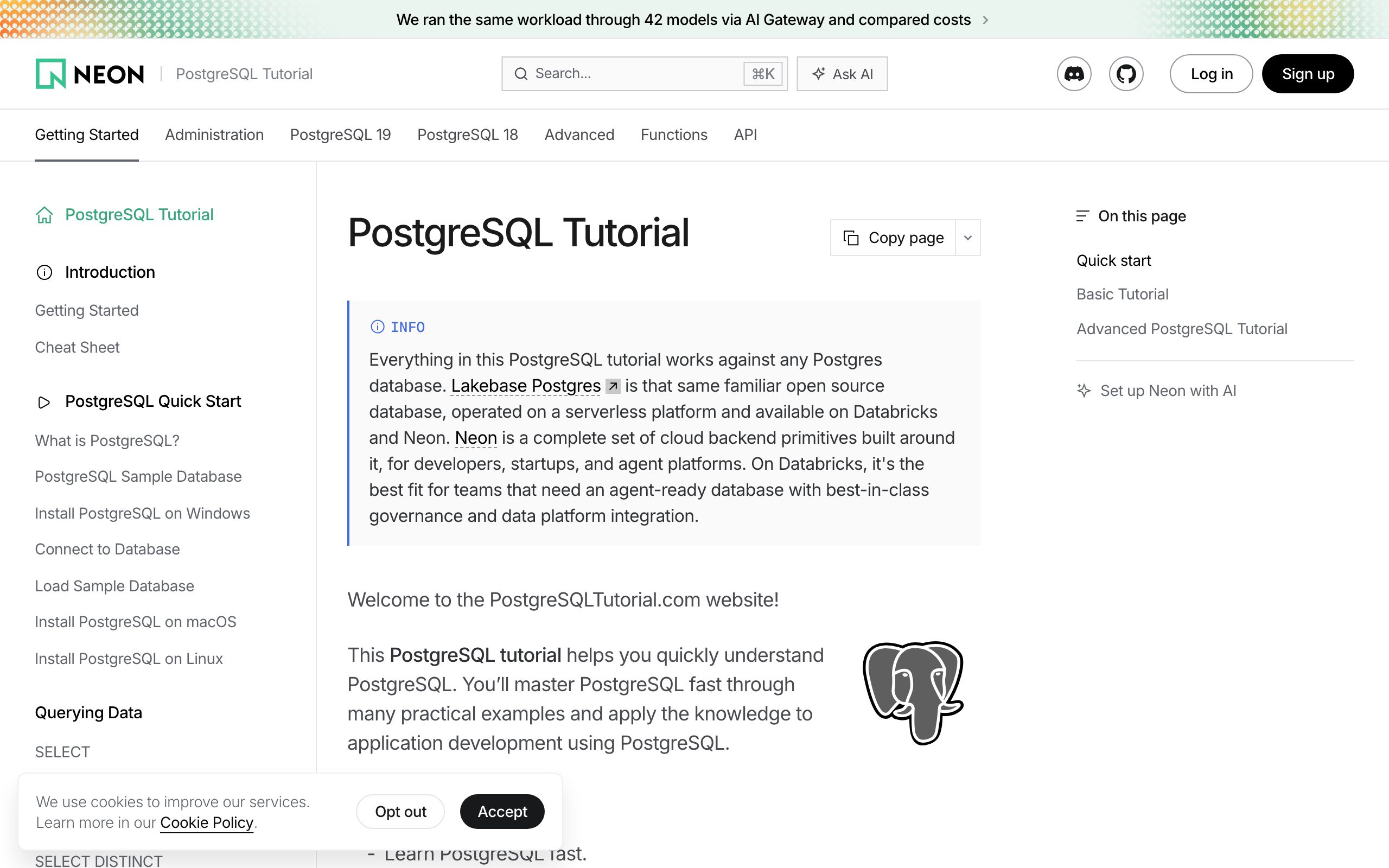
Task: Open Install PostgreSQL on Windows
Action: coord(142,513)
